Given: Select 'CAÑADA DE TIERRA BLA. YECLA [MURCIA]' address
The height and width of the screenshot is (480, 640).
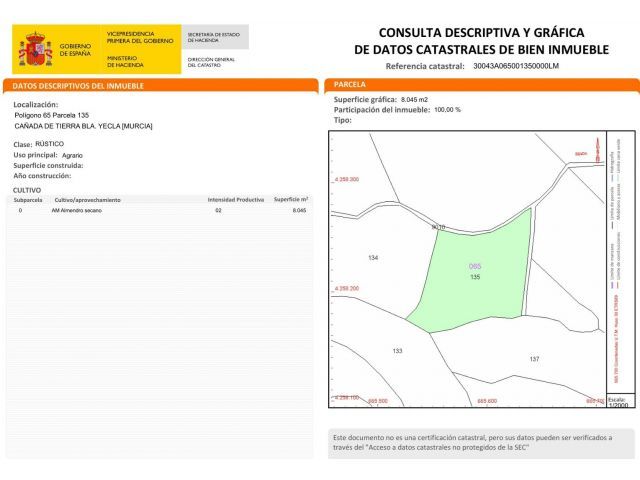Looking at the screenshot, I should pyautogui.click(x=83, y=126).
